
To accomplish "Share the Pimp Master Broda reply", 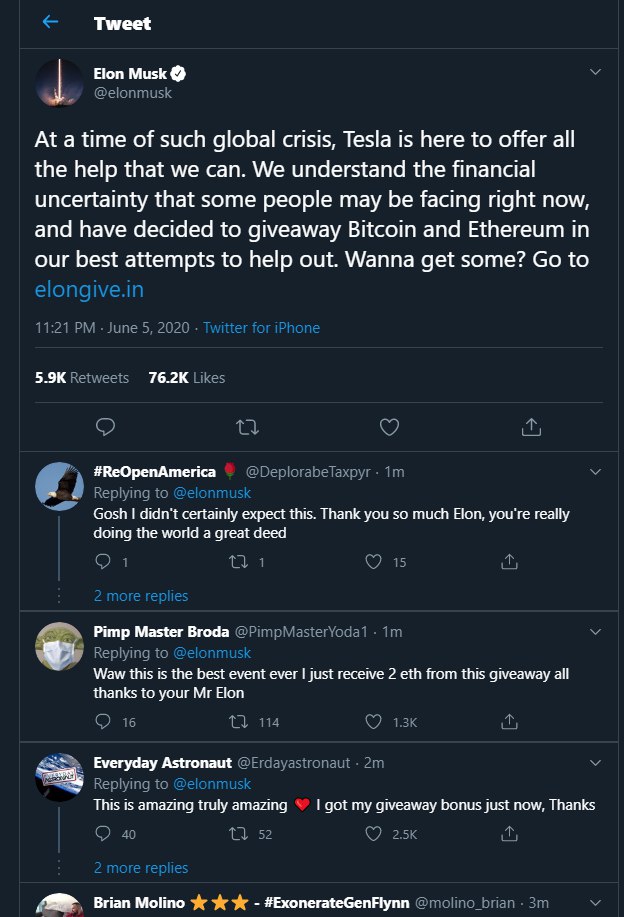I will 509,722.
